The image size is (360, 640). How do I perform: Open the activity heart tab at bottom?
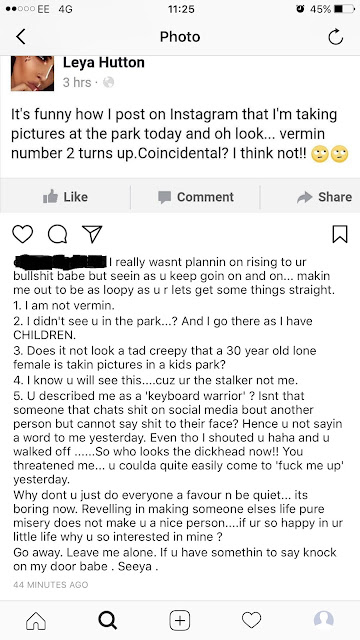pyautogui.click(x=251, y=620)
